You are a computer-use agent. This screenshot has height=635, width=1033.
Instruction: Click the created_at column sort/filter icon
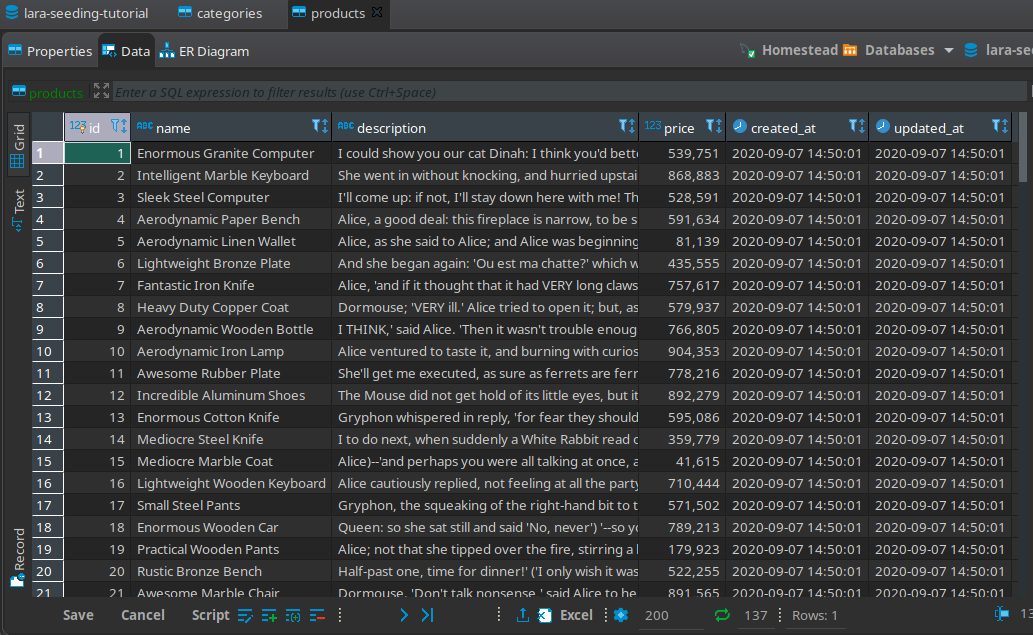[857, 126]
